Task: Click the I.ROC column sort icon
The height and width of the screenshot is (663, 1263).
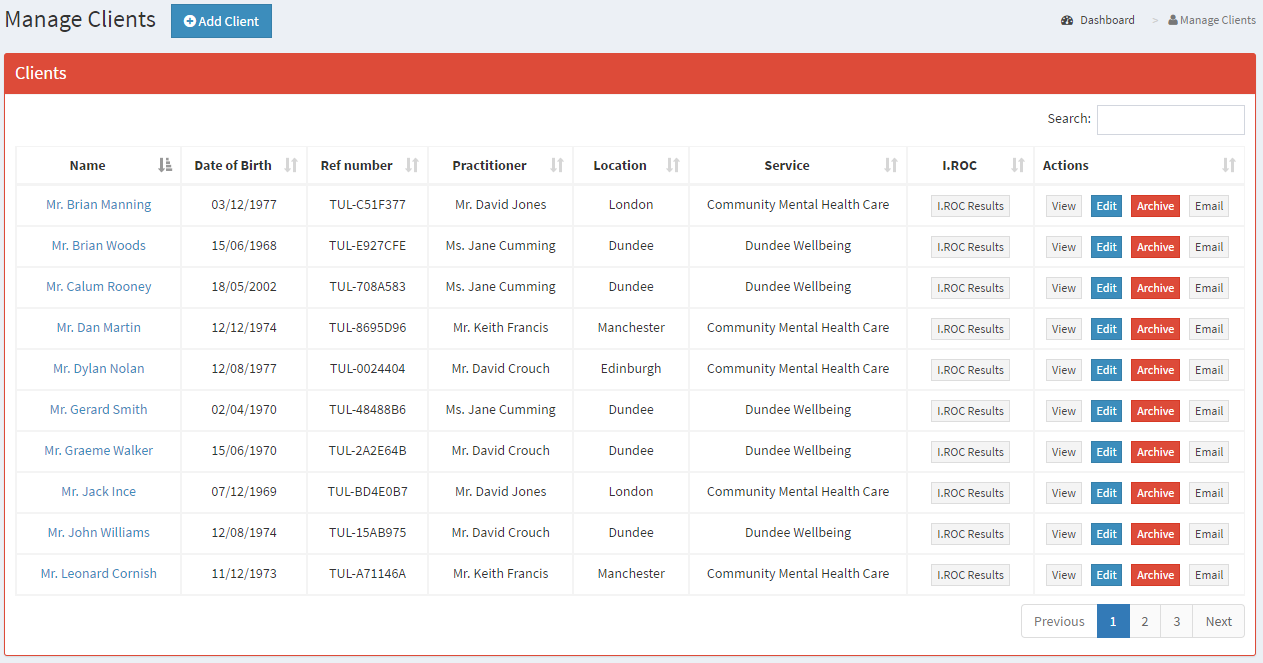Action: point(1018,165)
